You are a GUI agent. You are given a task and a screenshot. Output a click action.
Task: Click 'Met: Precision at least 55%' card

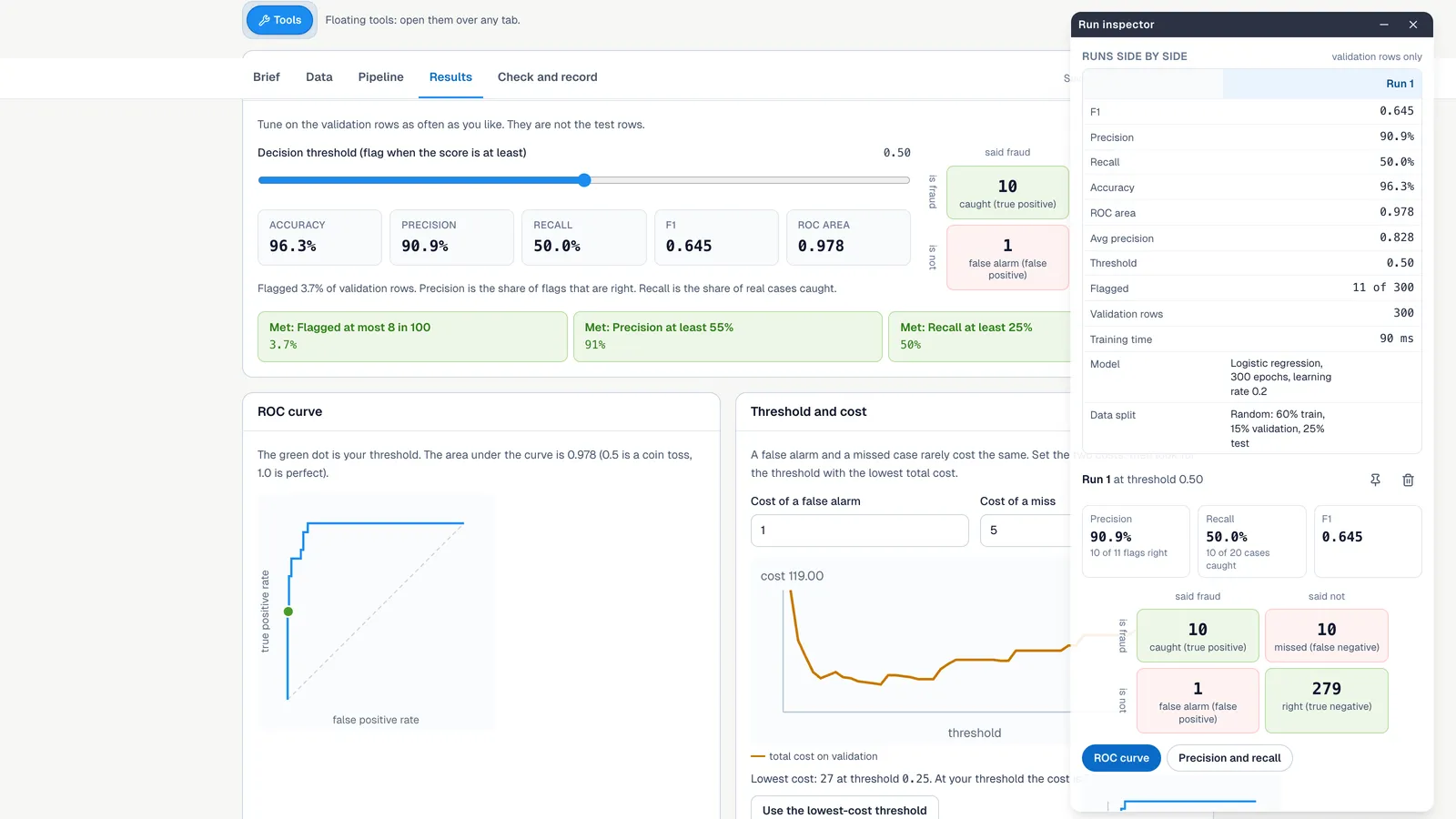pyautogui.click(x=728, y=337)
